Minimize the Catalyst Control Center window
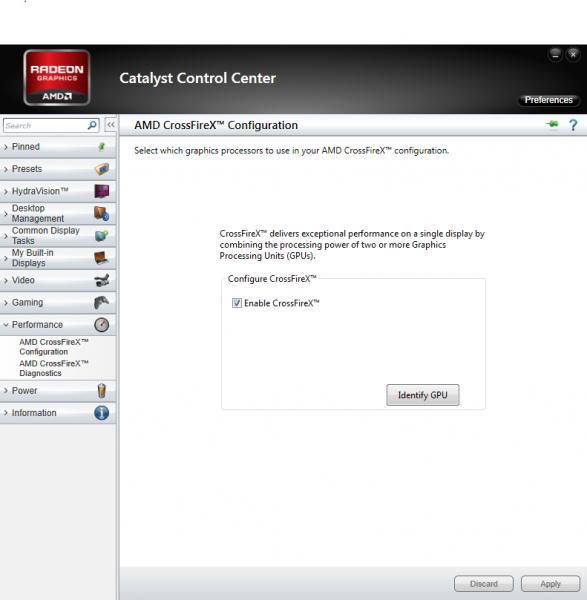 click(555, 54)
